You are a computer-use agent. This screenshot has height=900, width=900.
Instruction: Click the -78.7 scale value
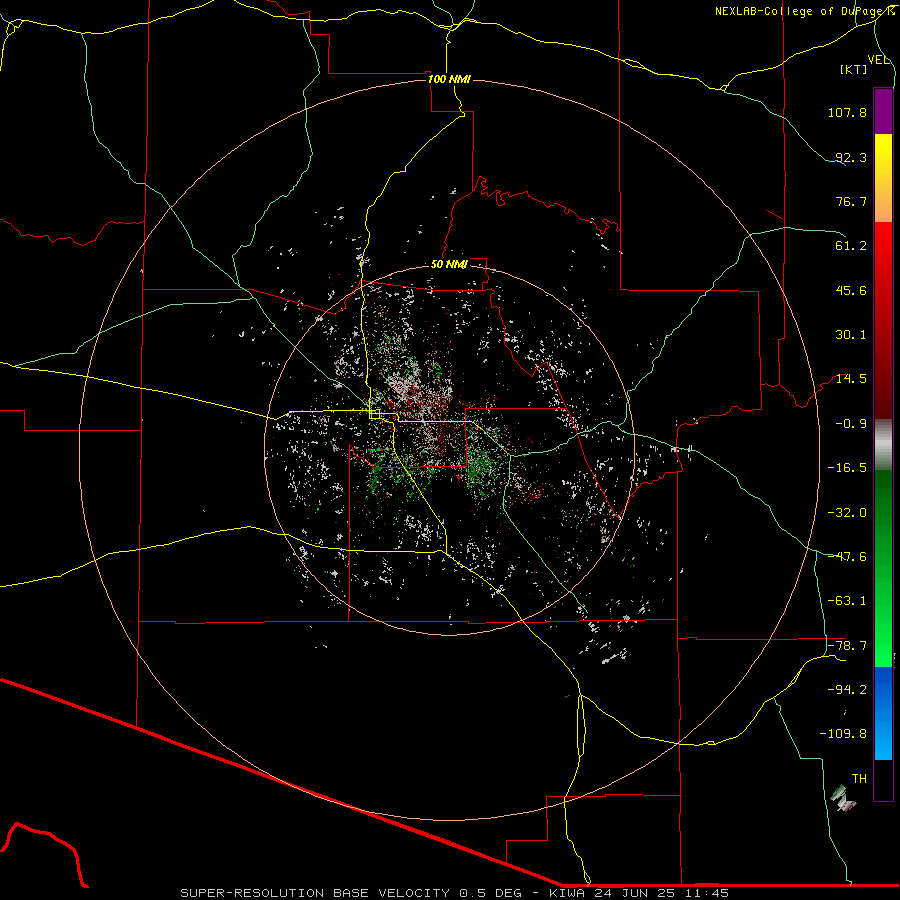click(847, 645)
